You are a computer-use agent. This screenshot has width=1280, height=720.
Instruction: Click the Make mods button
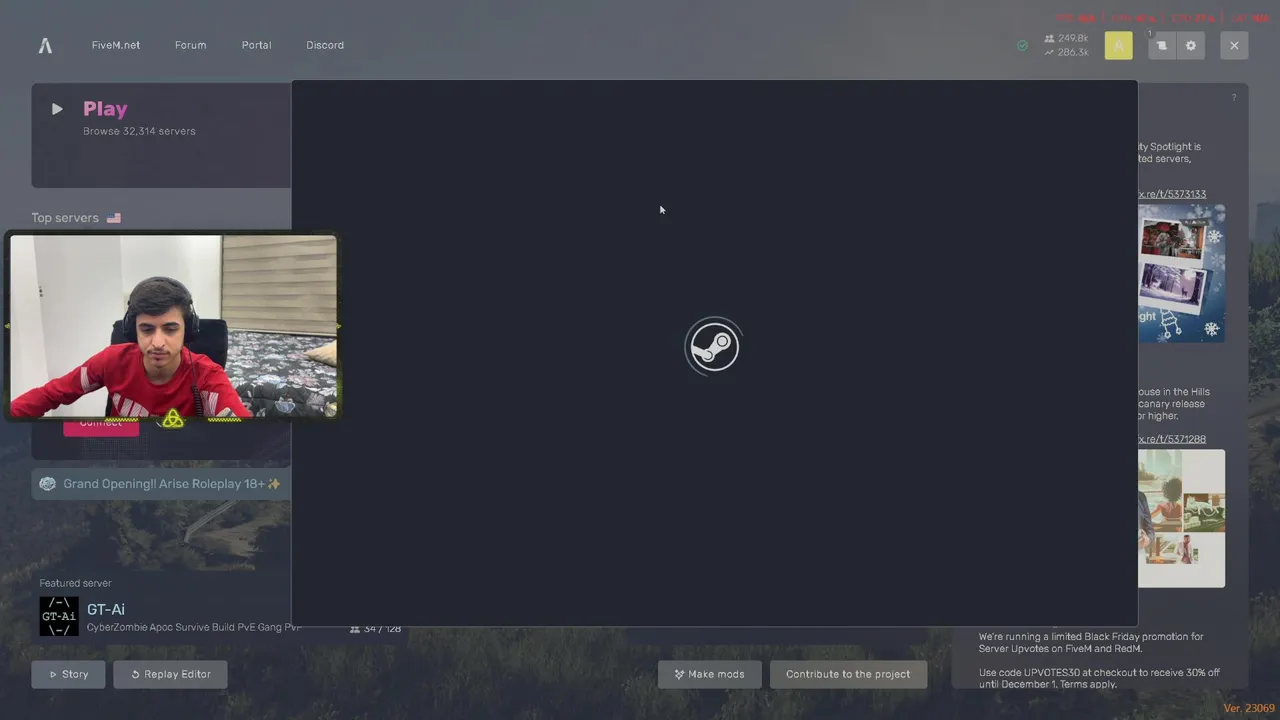(709, 674)
